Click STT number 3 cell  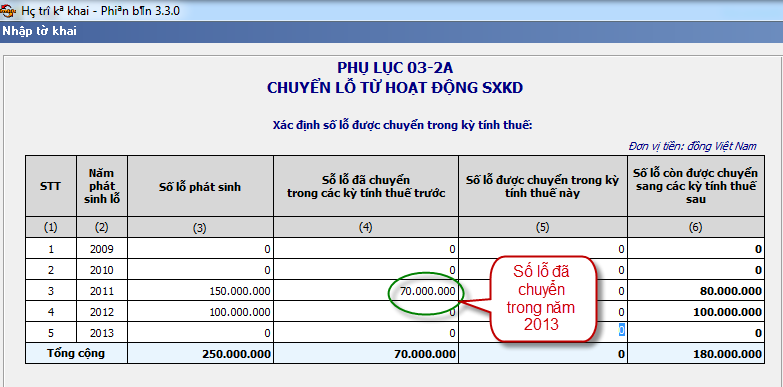point(50,291)
